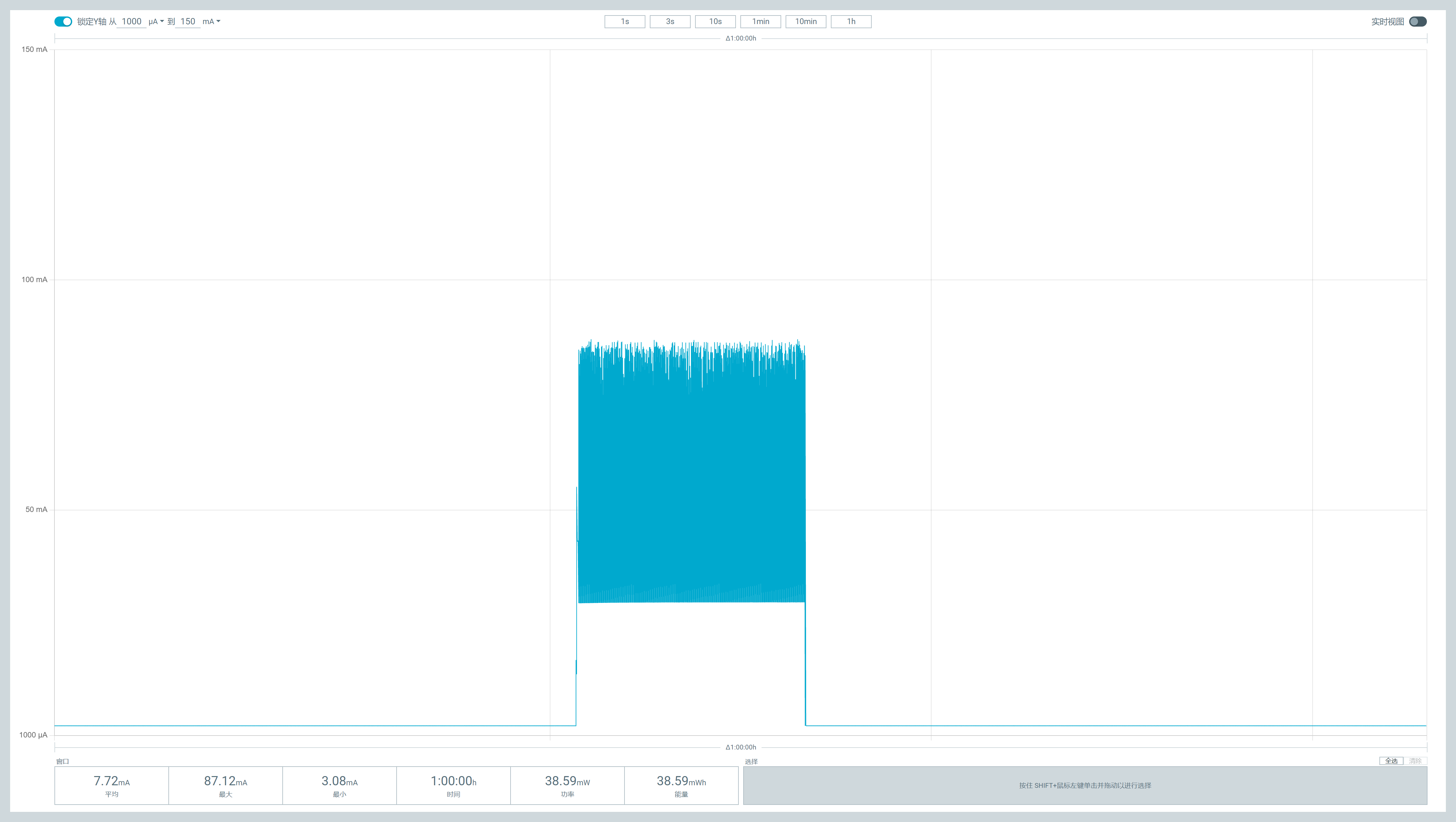The height and width of the screenshot is (822, 1456).
Task: Click the select all (全选) button
Action: point(1391,761)
